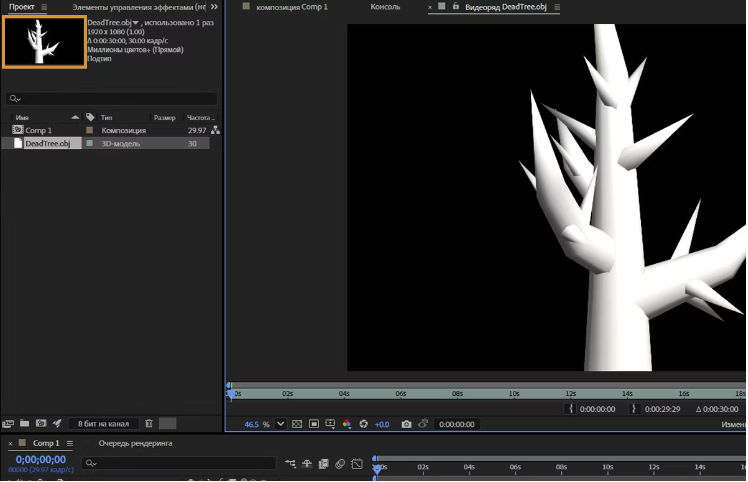Open the show channel color icon
Screen dimensions: 748x482
pyautogui.click(x=347, y=424)
